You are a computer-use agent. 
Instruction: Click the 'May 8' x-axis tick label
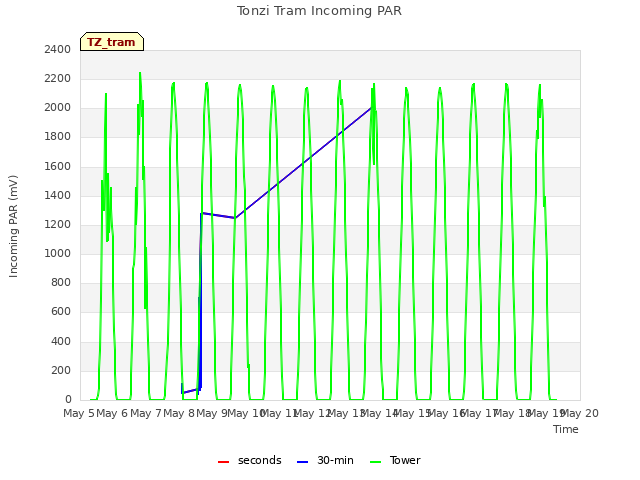tap(179, 413)
